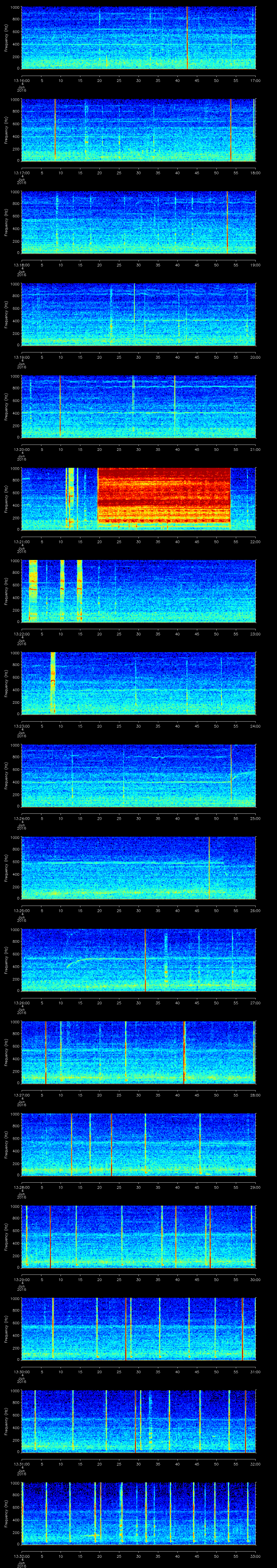Click Frequency (Hz) axis label of 13:16:00 panel
277x1568 pixels.
(6, 38)
